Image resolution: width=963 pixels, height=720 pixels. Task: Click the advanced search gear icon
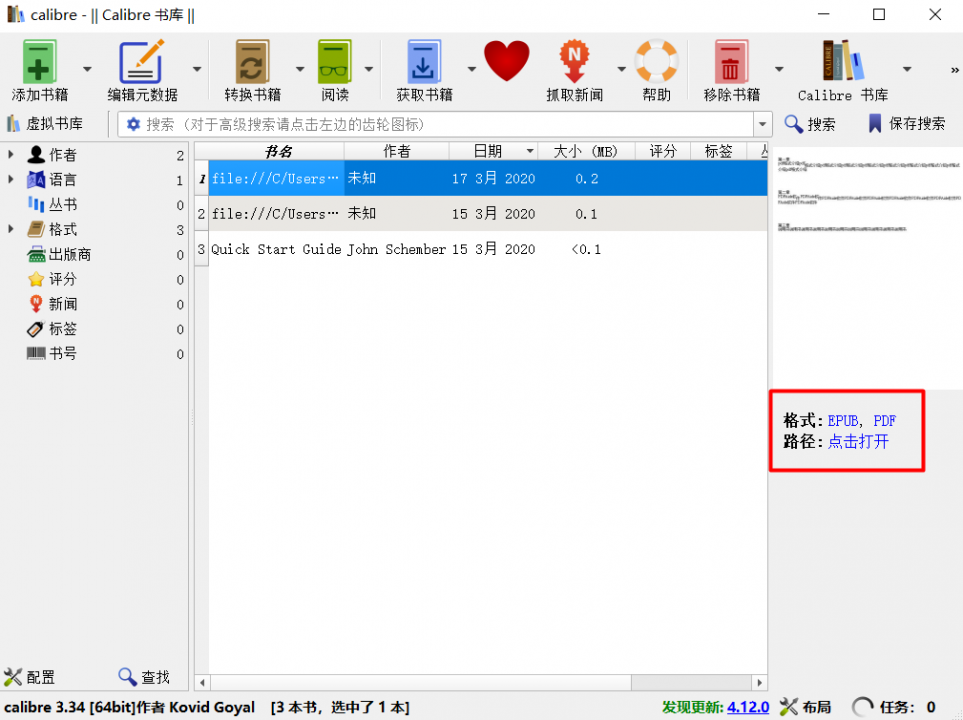[x=133, y=125]
